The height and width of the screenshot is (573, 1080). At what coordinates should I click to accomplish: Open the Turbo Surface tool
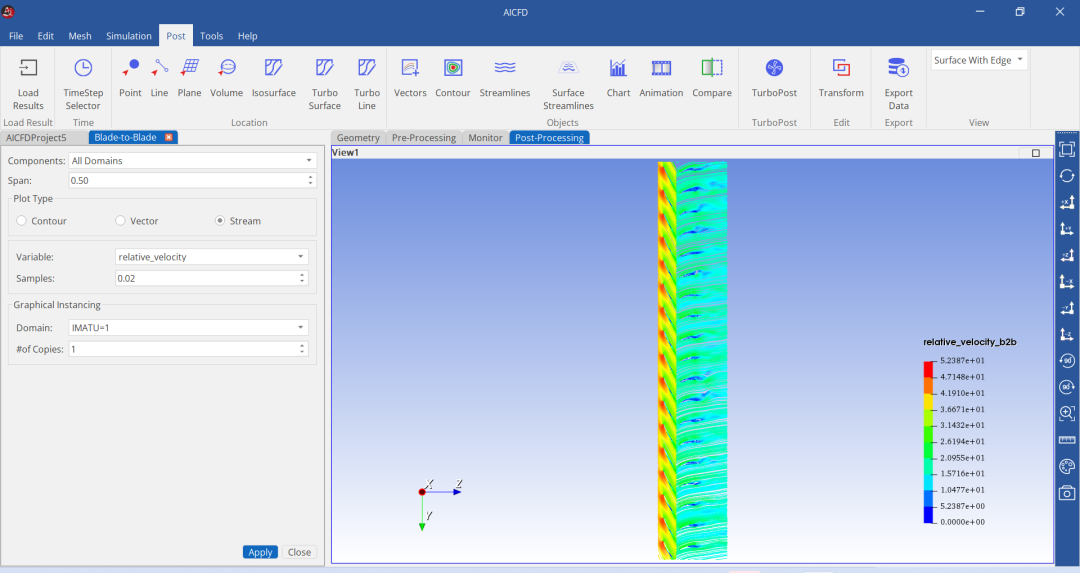pyautogui.click(x=324, y=84)
